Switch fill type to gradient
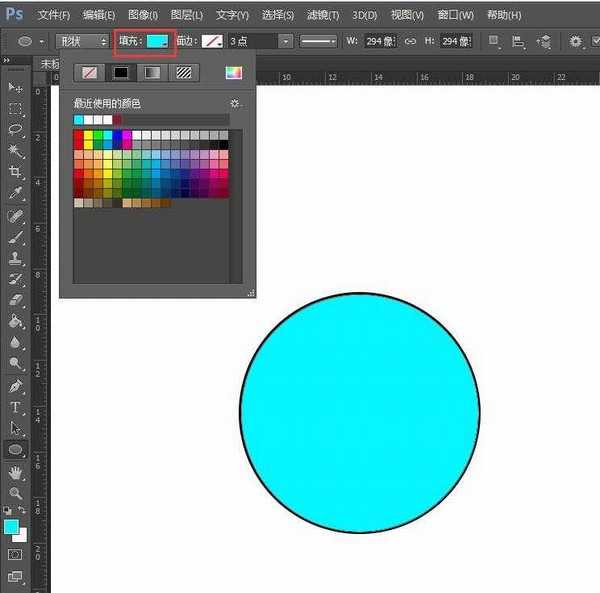Viewport: 600px width, 593px height. coord(152,72)
